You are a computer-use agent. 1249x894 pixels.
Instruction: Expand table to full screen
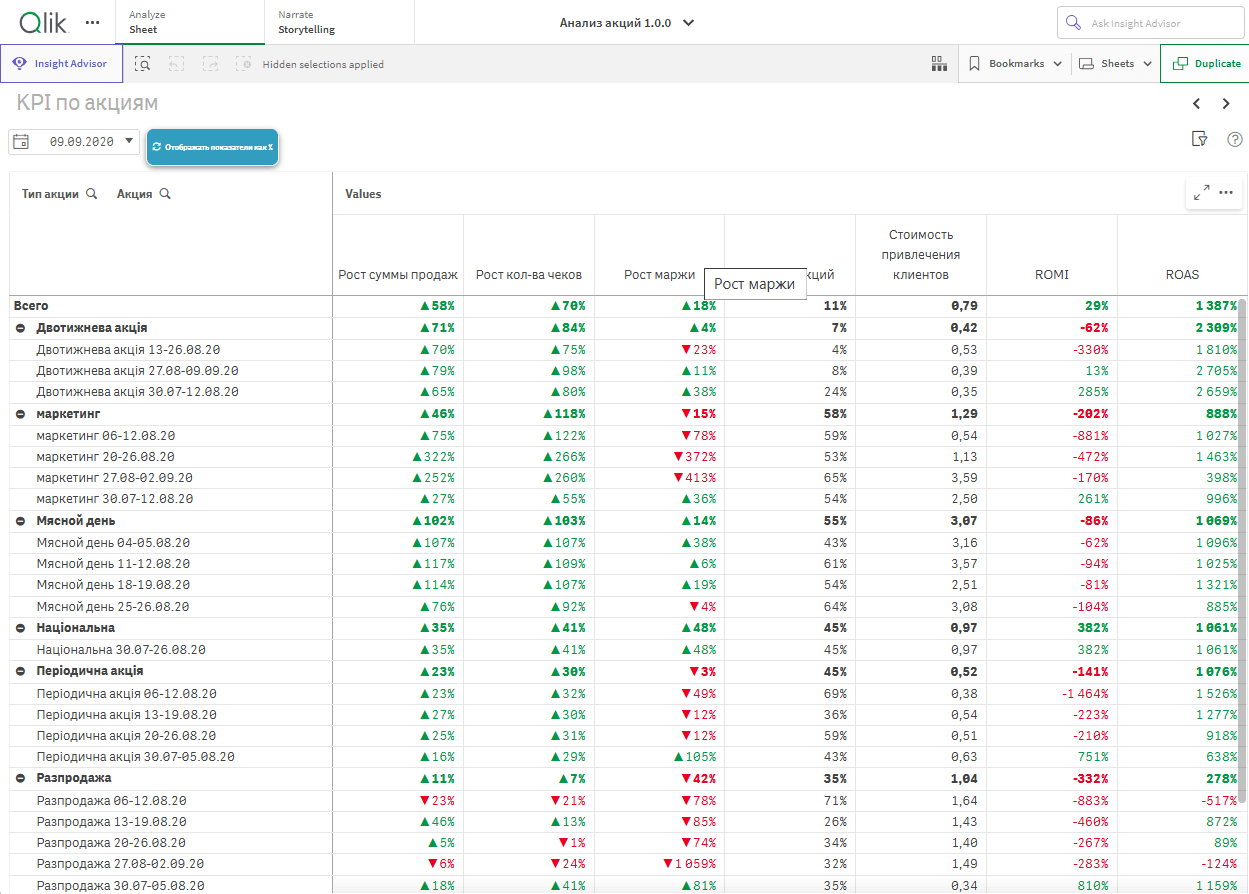pyautogui.click(x=1201, y=192)
